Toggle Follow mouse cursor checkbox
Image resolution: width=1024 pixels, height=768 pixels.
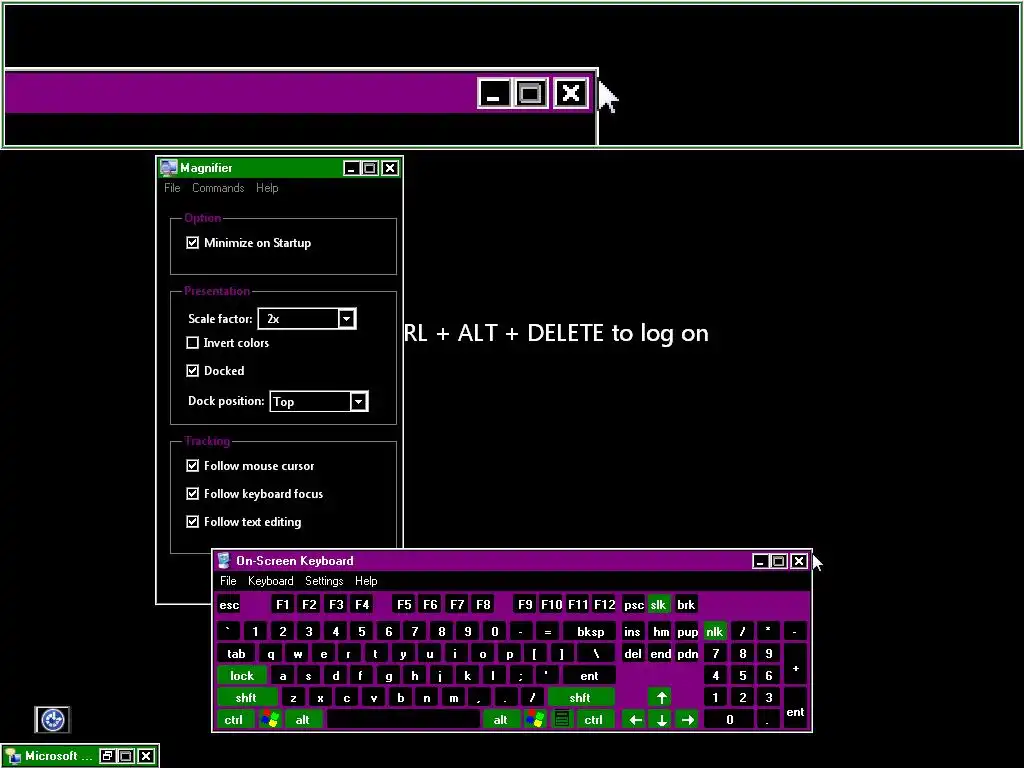point(192,466)
